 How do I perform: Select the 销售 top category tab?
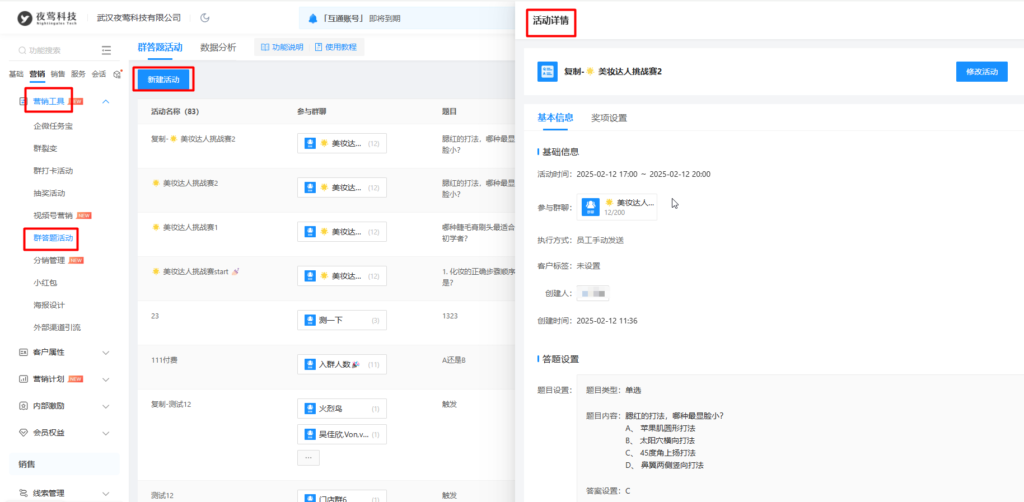coord(58,74)
